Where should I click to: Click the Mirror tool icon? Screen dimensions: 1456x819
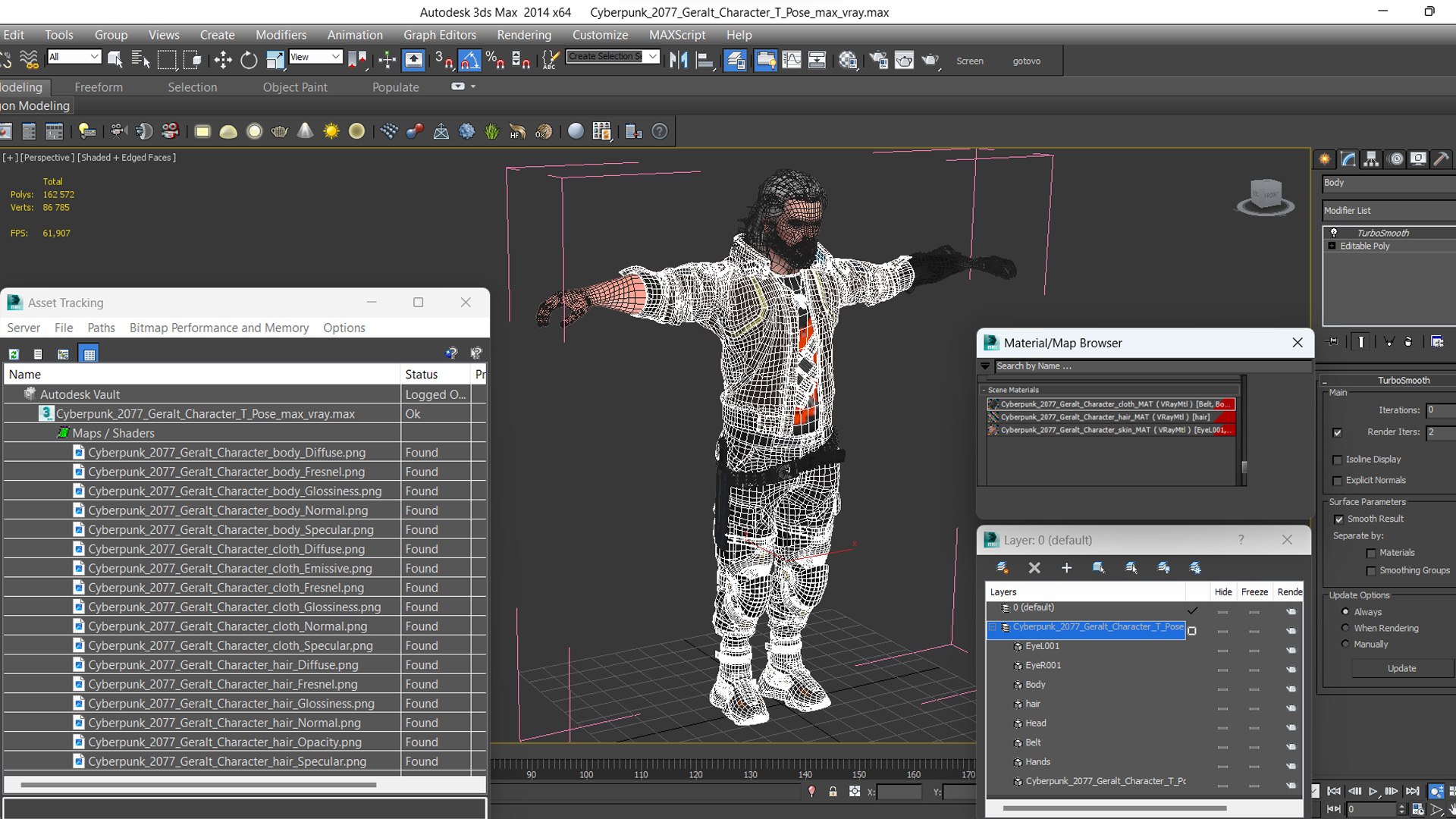679,60
